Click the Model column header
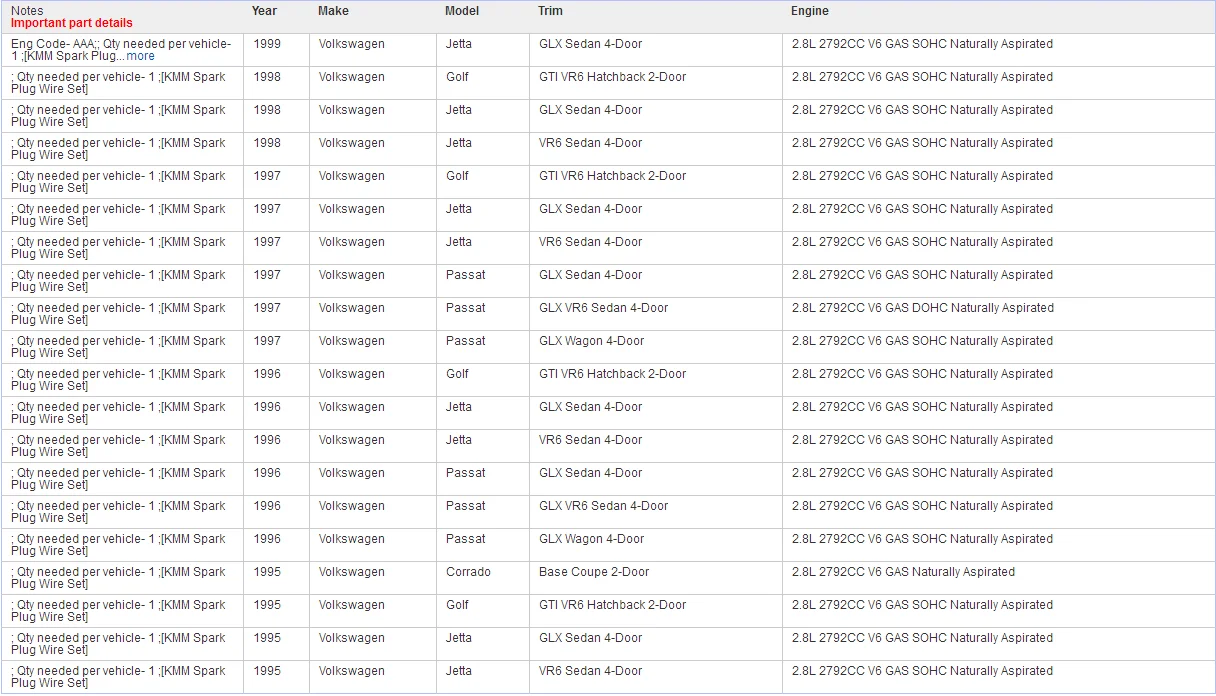This screenshot has width=1216, height=696. pyautogui.click(x=462, y=11)
